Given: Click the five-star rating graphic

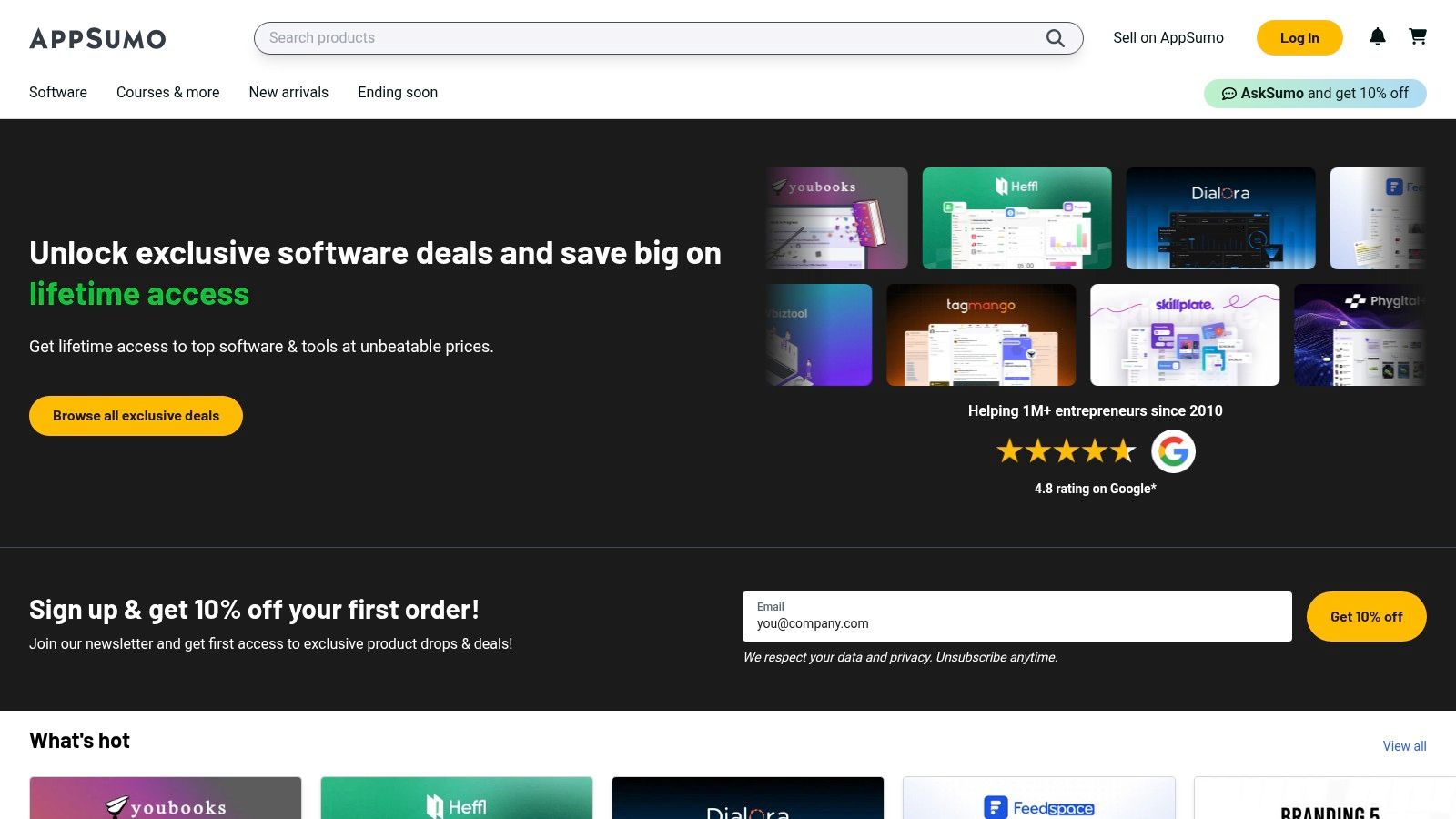Looking at the screenshot, I should 1067,450.
